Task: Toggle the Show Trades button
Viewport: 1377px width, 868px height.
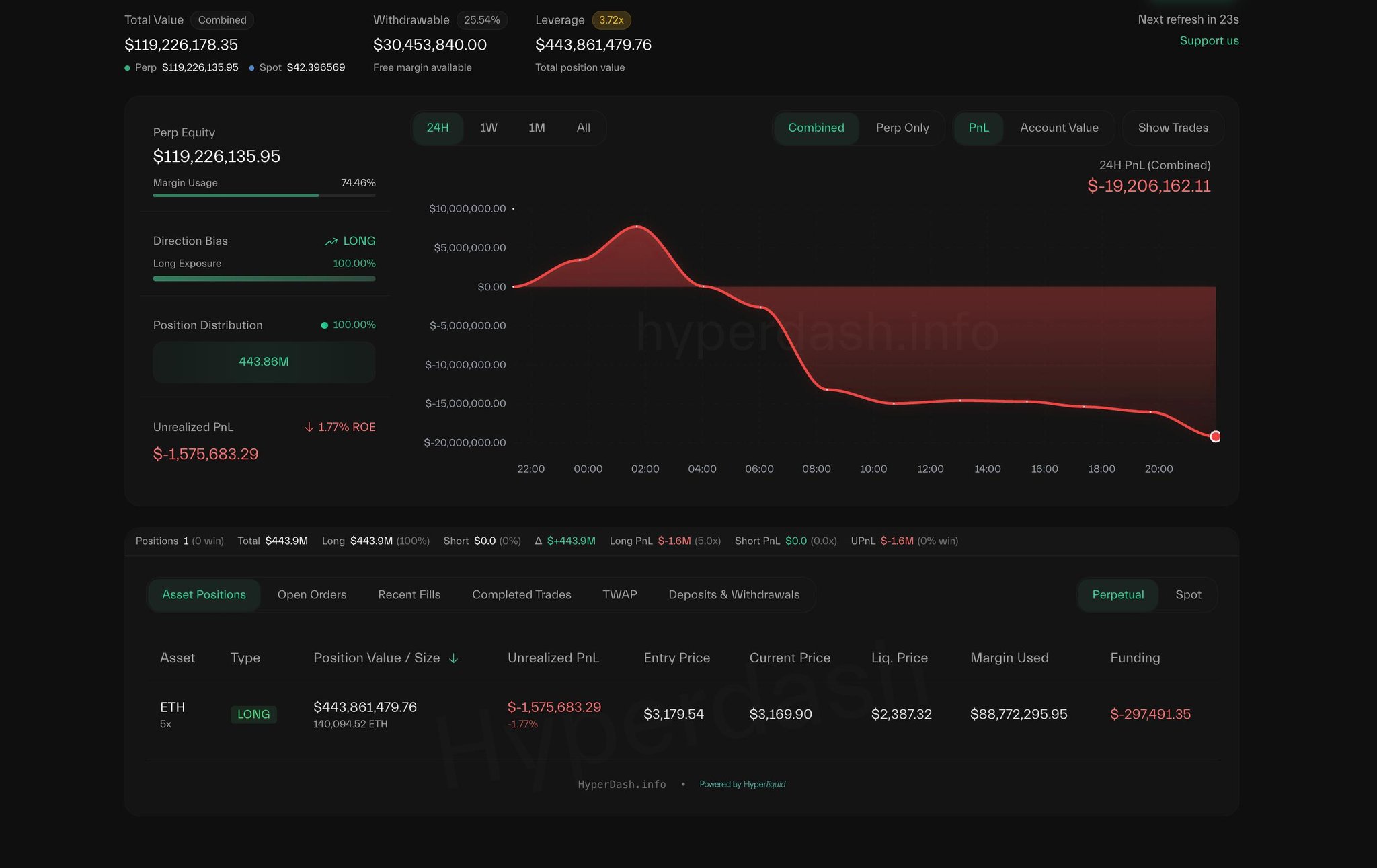Action: click(x=1173, y=128)
